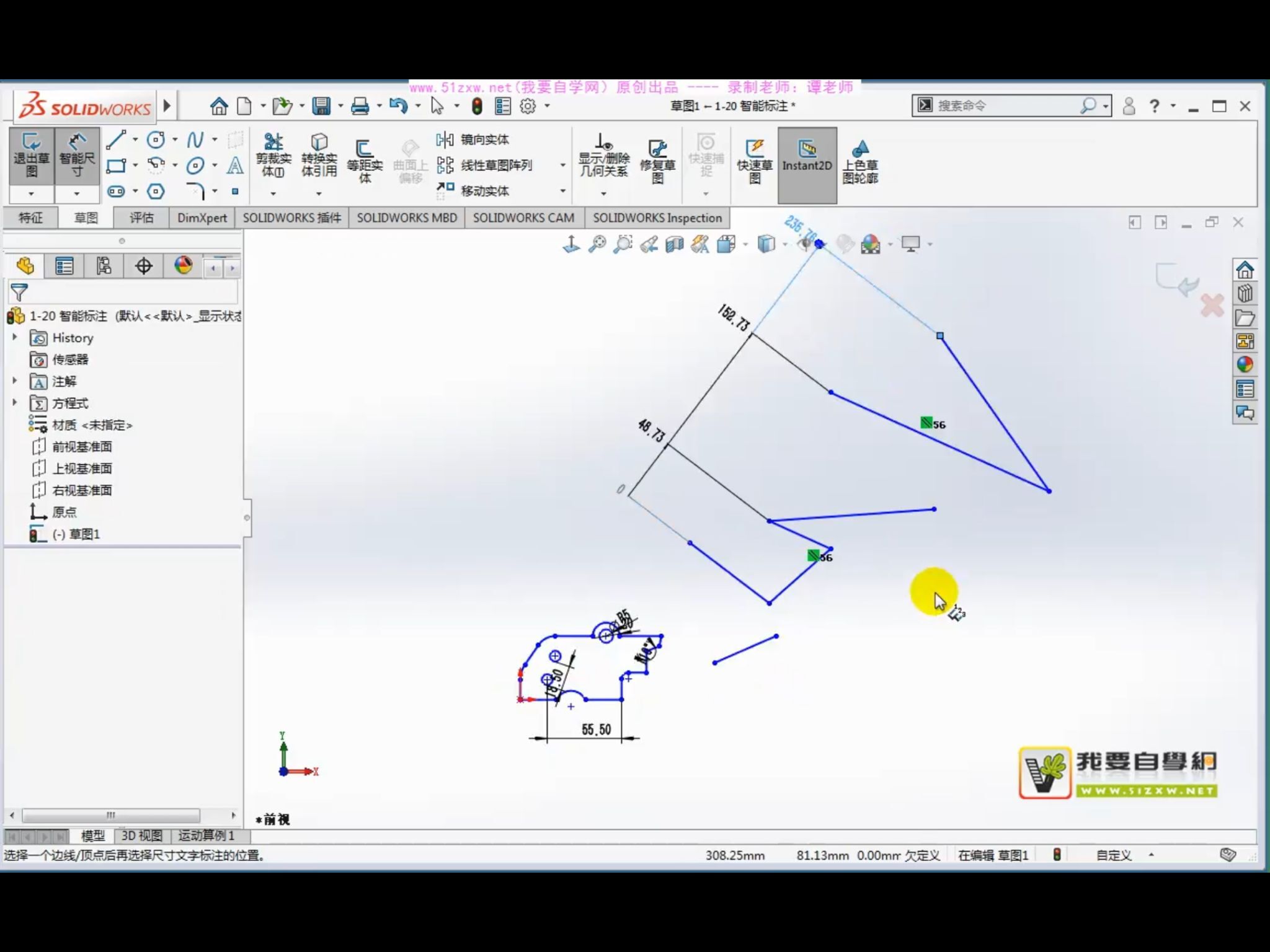Viewport: 1270px width, 952px height.
Task: Select the sketch Text (A) tool
Action: 234,165
